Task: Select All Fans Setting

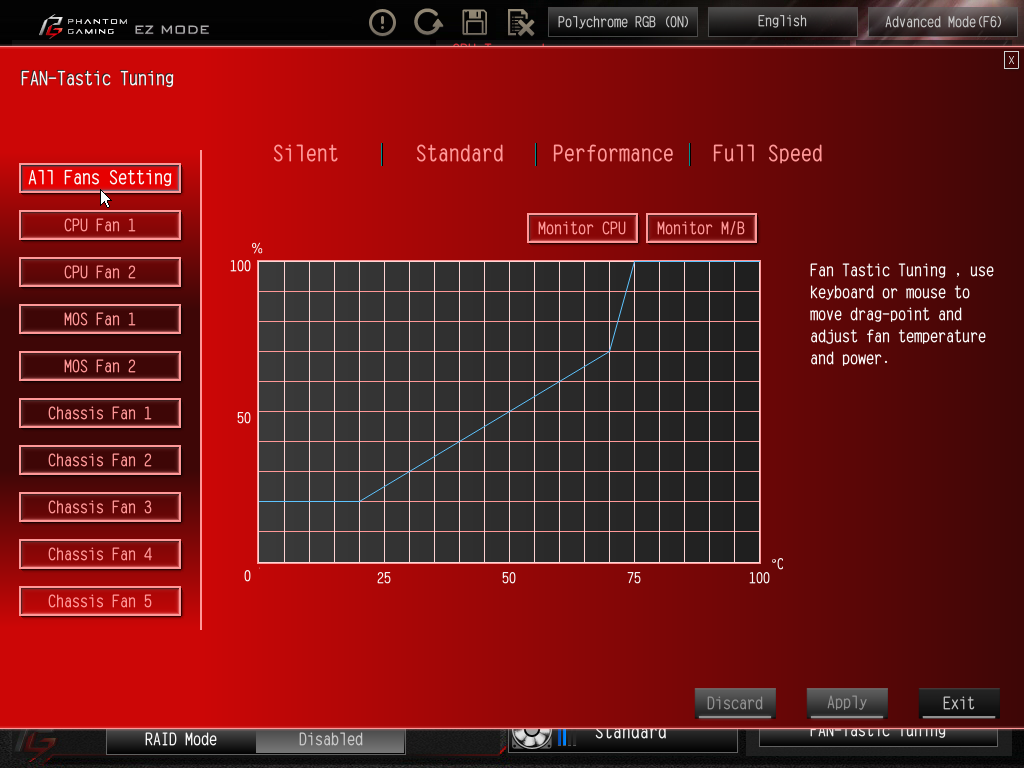Action: [100, 178]
